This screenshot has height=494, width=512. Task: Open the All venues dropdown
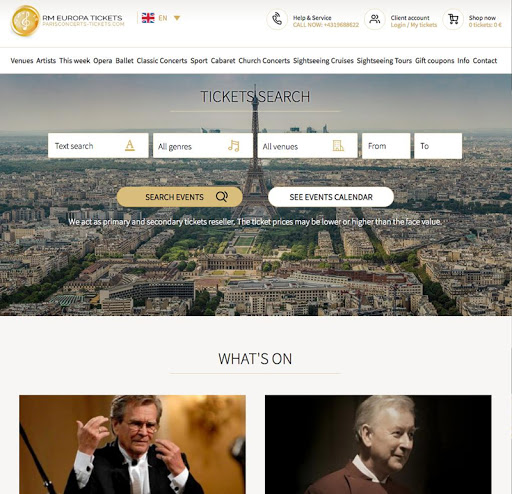(307, 146)
